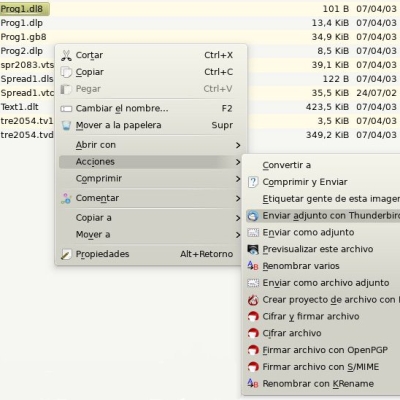Click the 24/07/02 date value

coord(376,93)
